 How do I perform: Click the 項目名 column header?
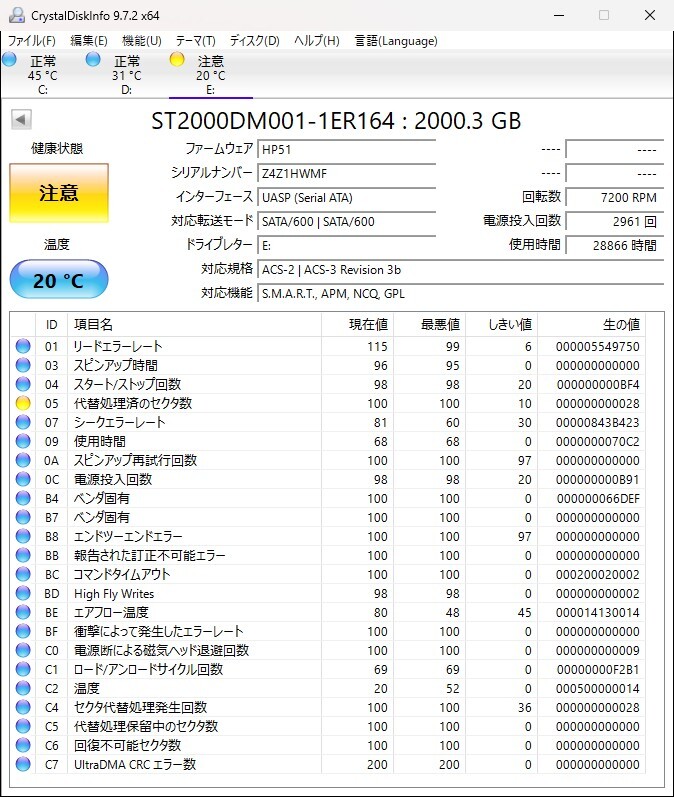(x=194, y=324)
